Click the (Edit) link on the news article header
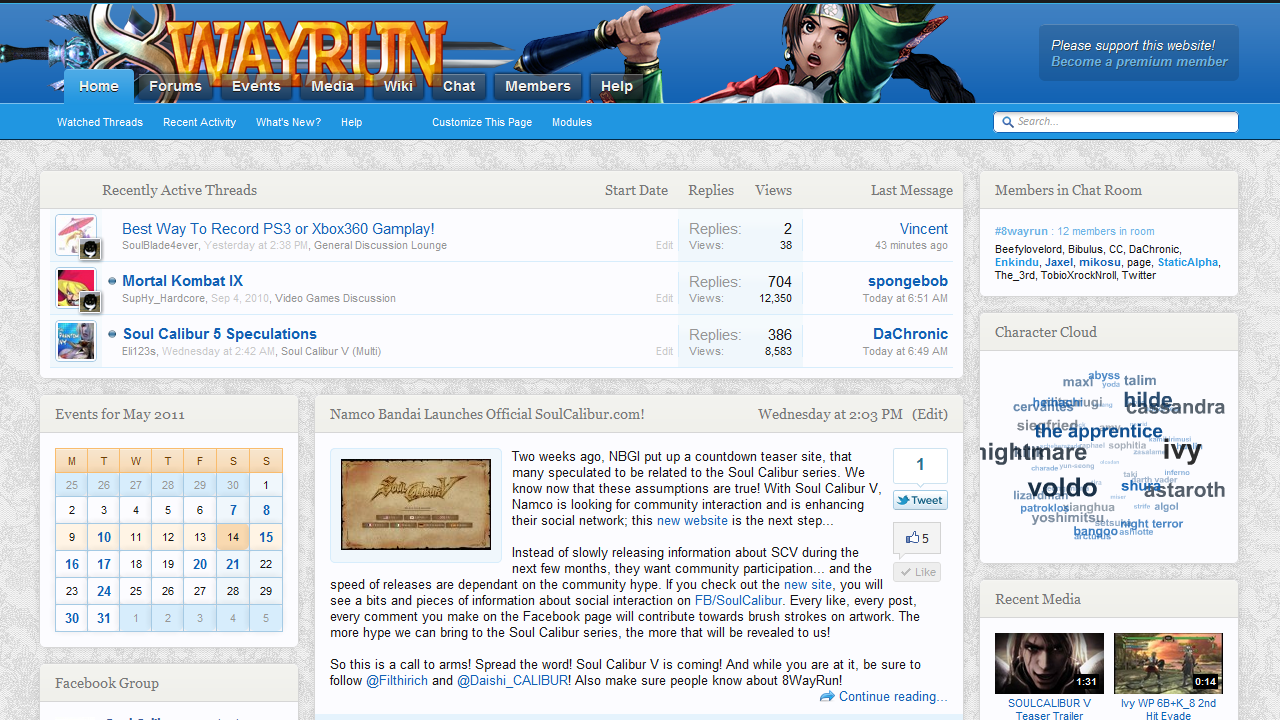 (x=930, y=414)
